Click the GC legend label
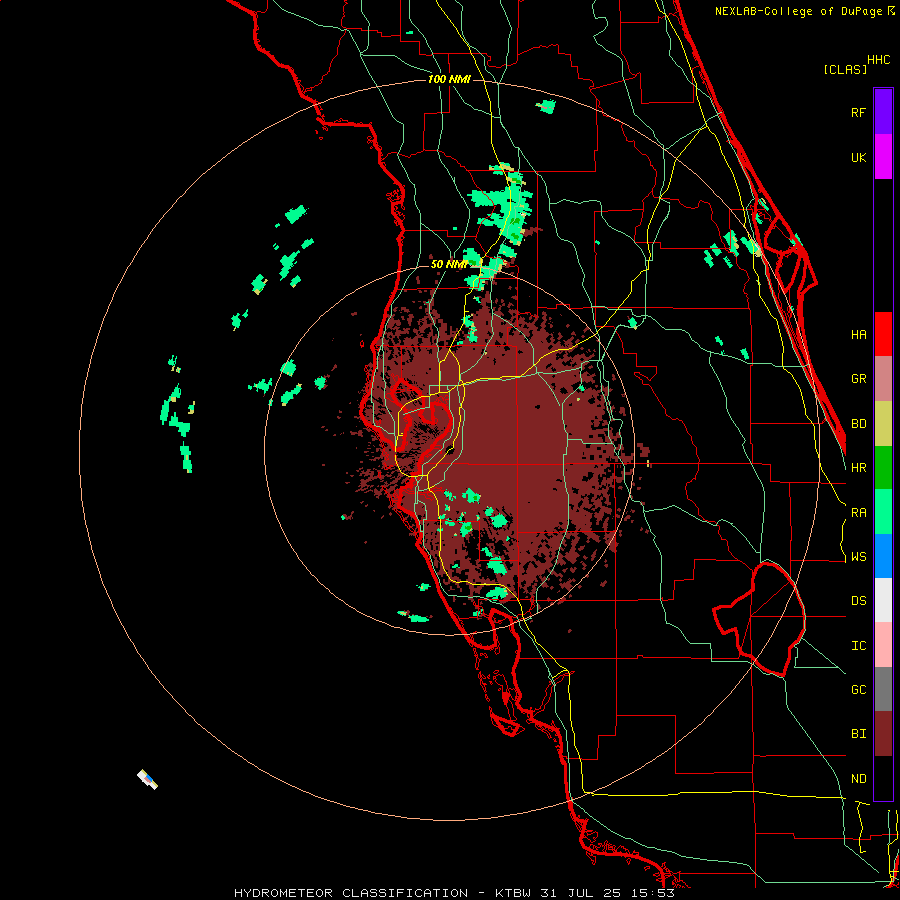Screen dimensions: 900x900 [x=858, y=689]
